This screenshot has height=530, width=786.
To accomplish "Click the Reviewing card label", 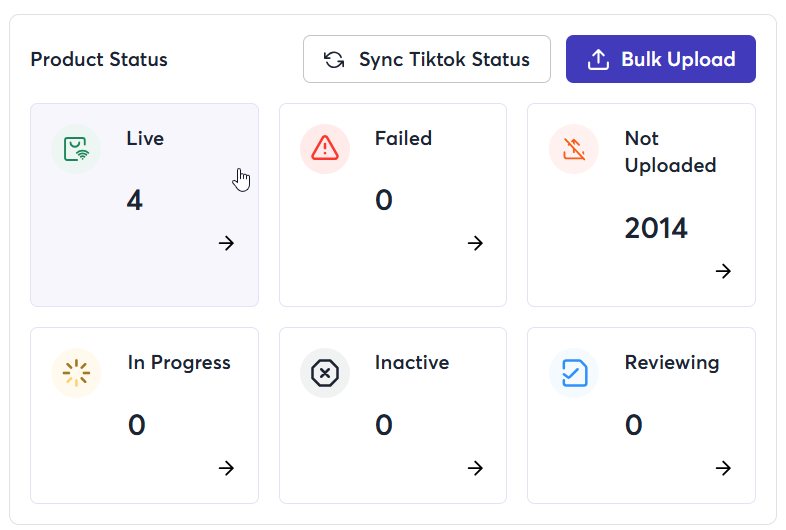I will [672, 363].
